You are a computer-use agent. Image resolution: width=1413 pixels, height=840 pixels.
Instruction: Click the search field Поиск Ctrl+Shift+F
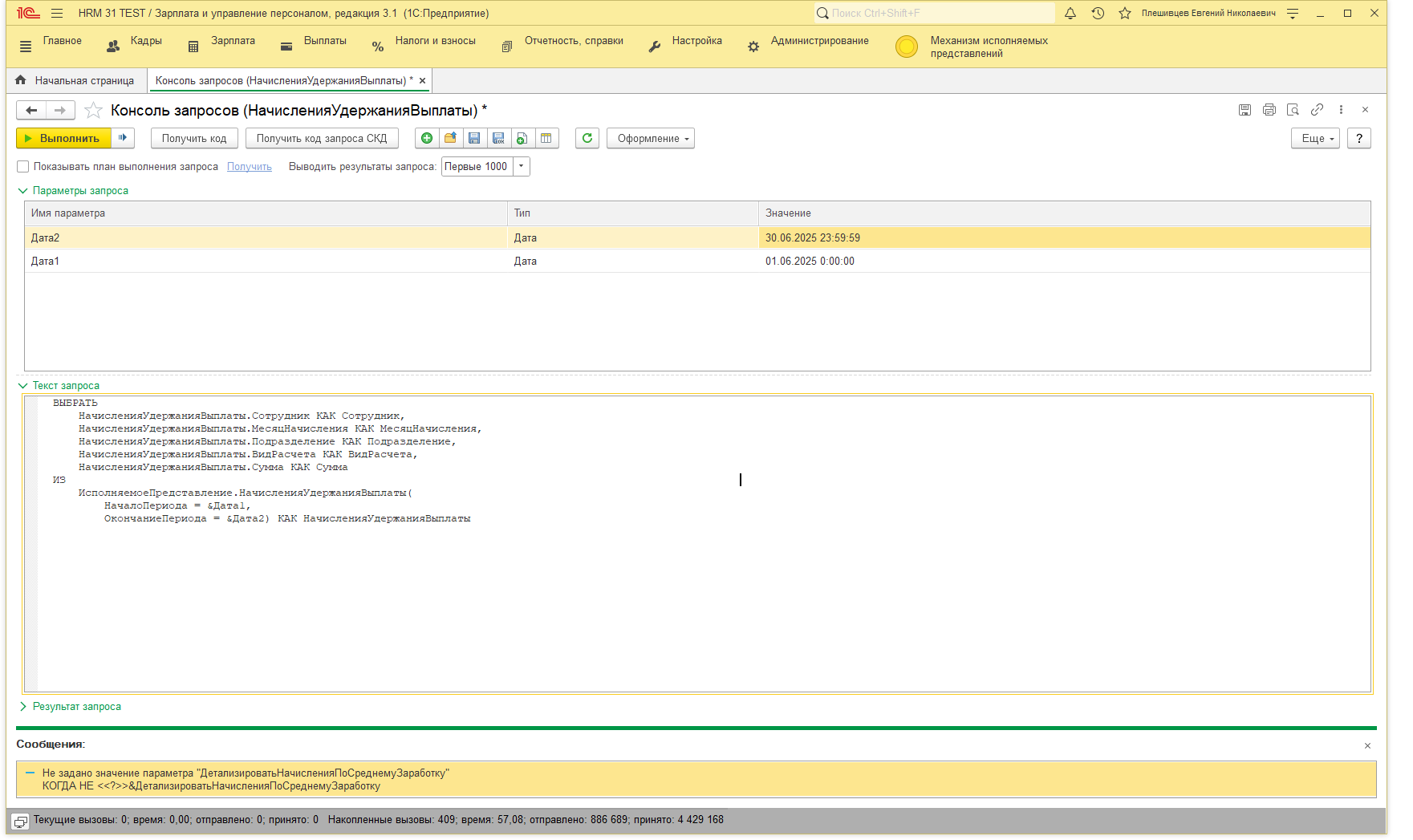935,13
